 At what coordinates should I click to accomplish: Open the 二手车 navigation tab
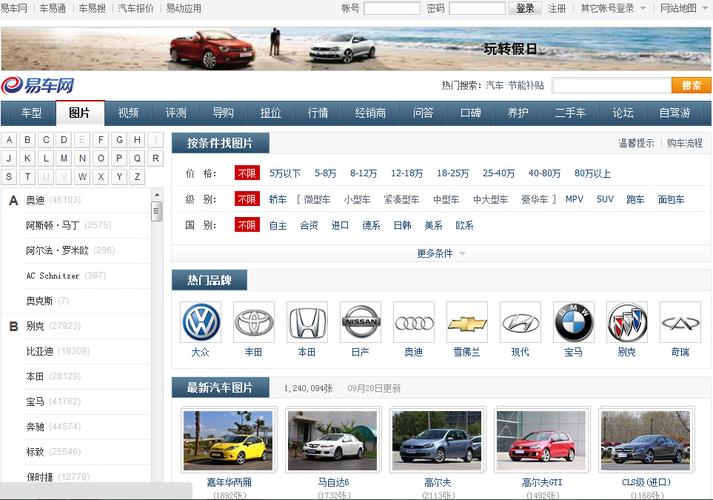point(570,113)
